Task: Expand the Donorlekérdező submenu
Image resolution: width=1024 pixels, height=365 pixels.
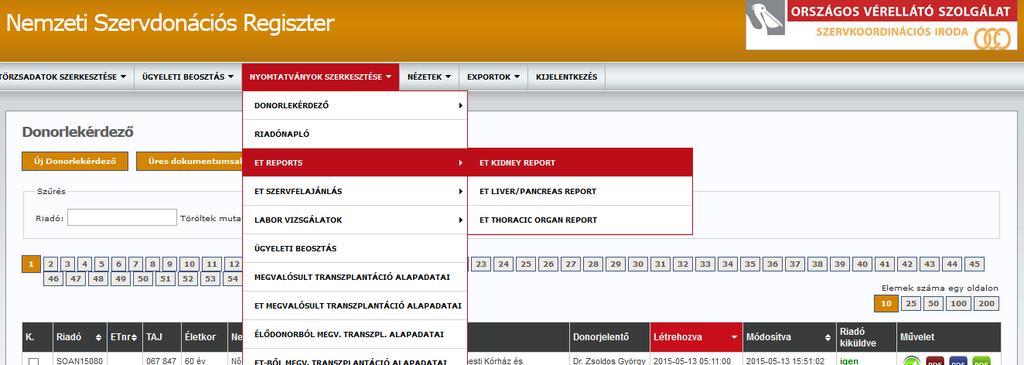Action: (355, 105)
